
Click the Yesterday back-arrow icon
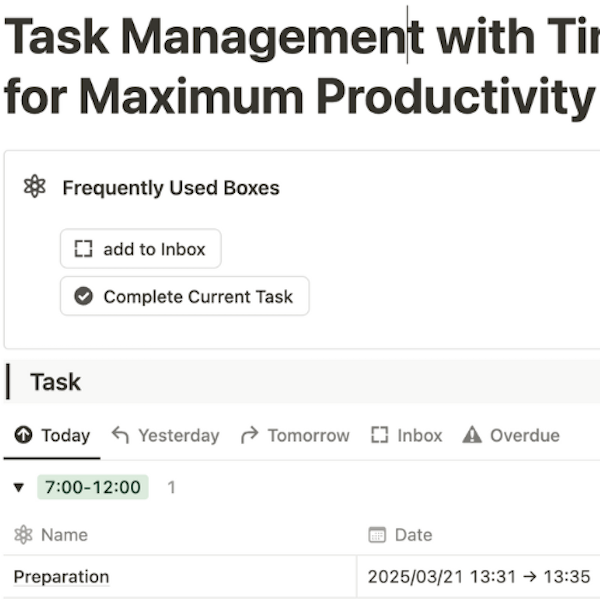(x=120, y=435)
